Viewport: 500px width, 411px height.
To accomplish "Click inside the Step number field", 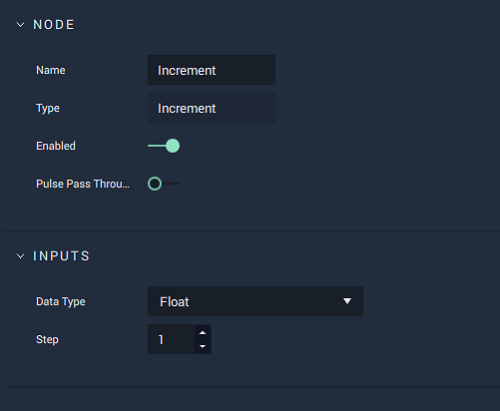I will pos(171,339).
